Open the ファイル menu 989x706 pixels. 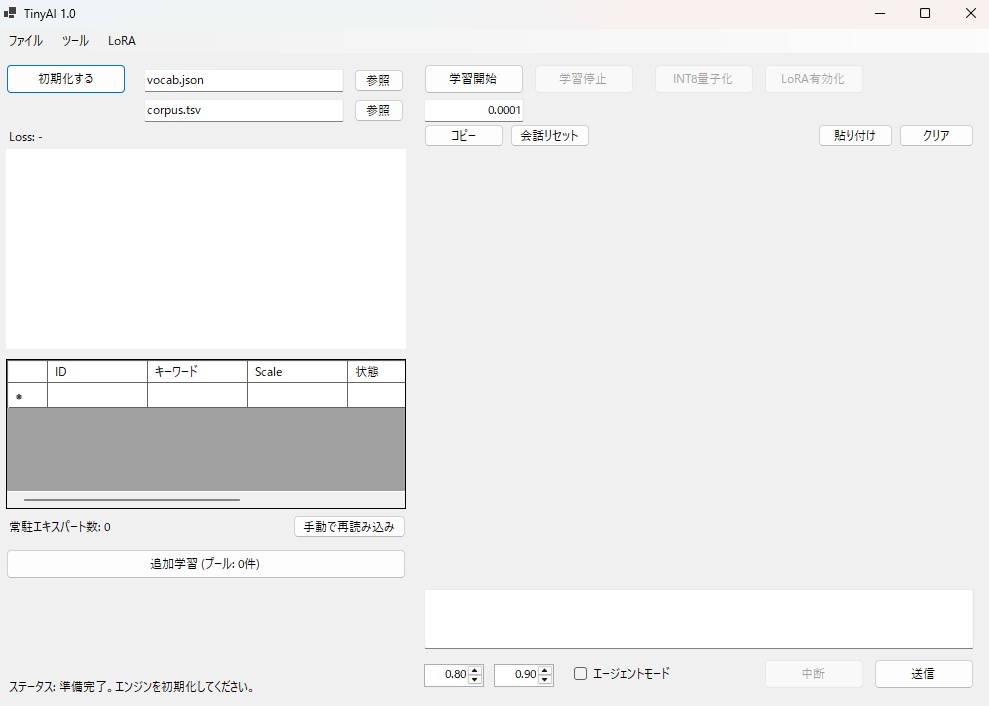tap(26, 41)
